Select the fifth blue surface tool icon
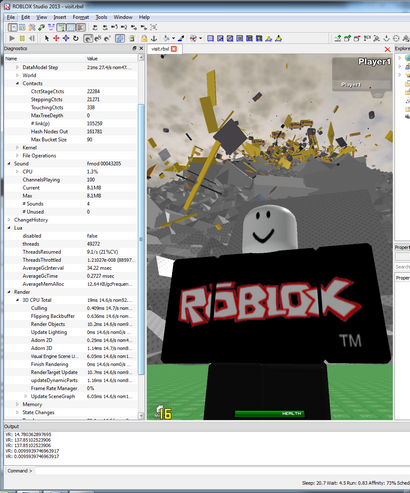 (x=249, y=38)
